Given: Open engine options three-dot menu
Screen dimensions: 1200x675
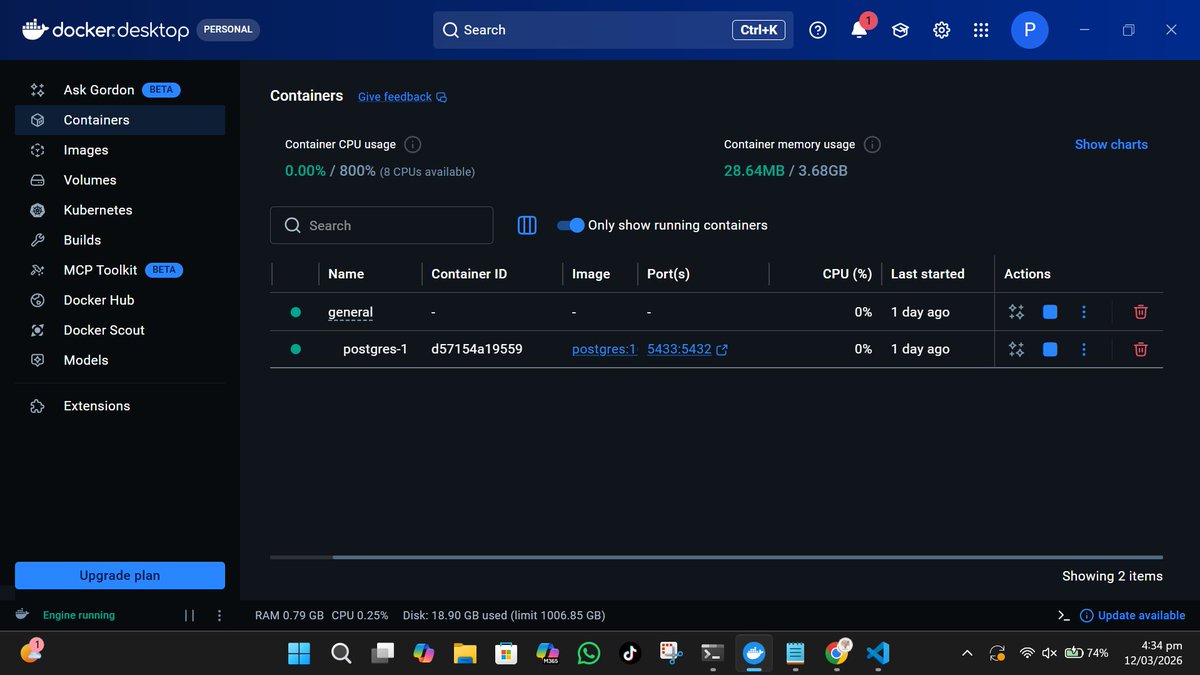Looking at the screenshot, I should pos(219,616).
